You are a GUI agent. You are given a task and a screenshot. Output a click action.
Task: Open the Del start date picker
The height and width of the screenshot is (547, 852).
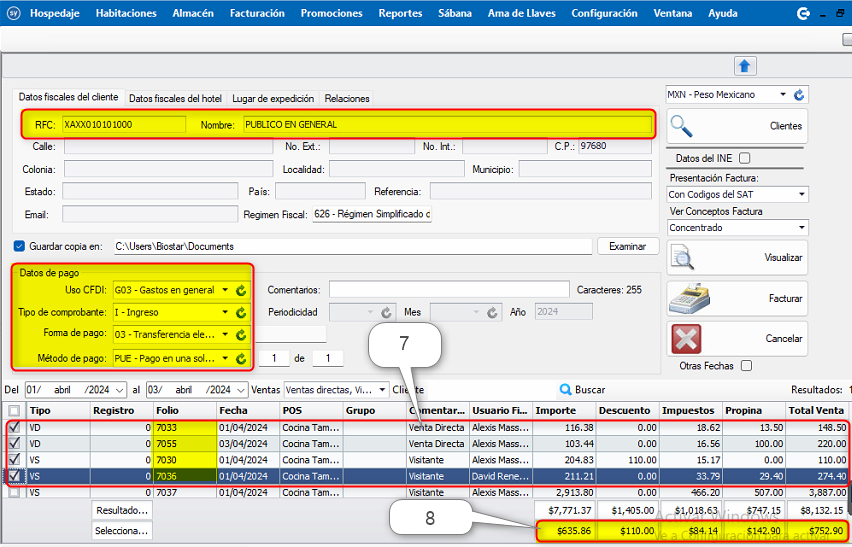point(120,389)
